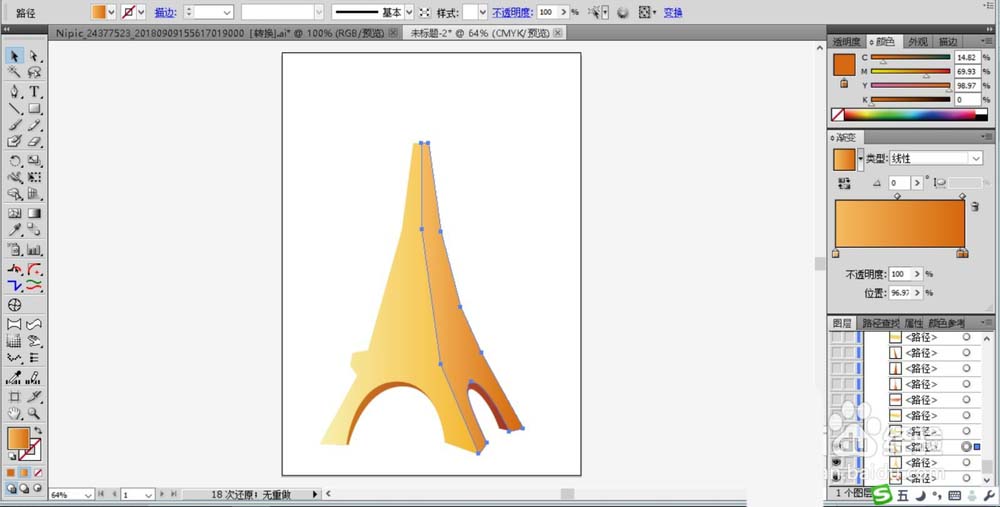Switch to the Nipic_24377523 document tab
Screen dimensions: 1000x507
[x=219, y=33]
